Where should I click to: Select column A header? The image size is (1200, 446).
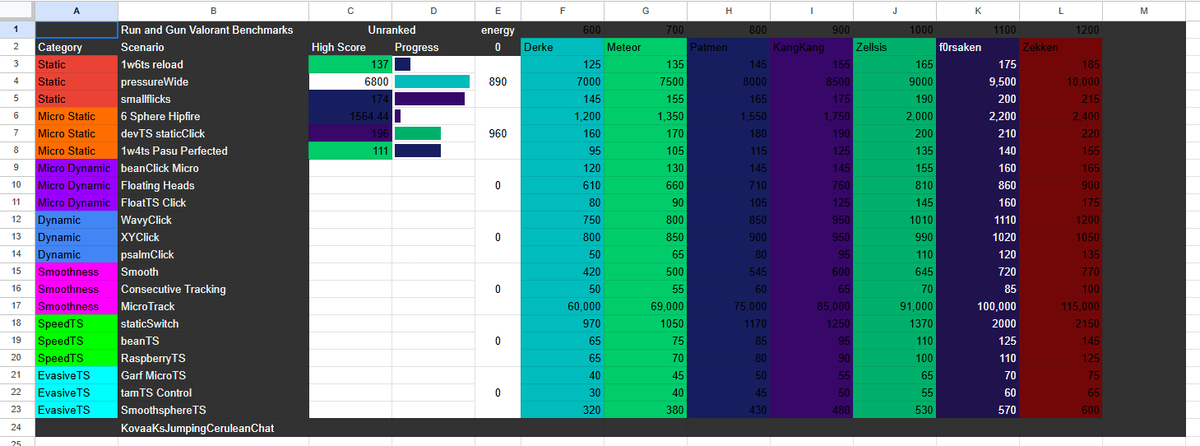tap(75, 10)
